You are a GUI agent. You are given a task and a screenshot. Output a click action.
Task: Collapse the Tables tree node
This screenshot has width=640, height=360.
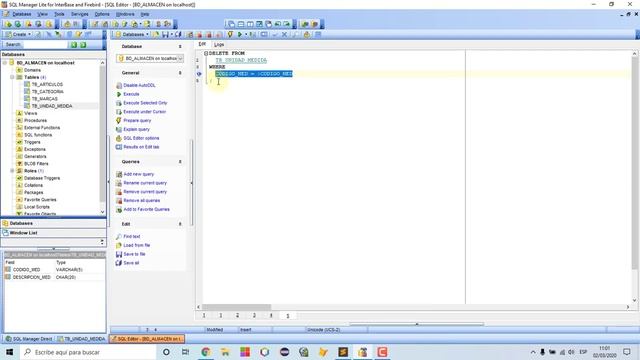tap(12, 77)
